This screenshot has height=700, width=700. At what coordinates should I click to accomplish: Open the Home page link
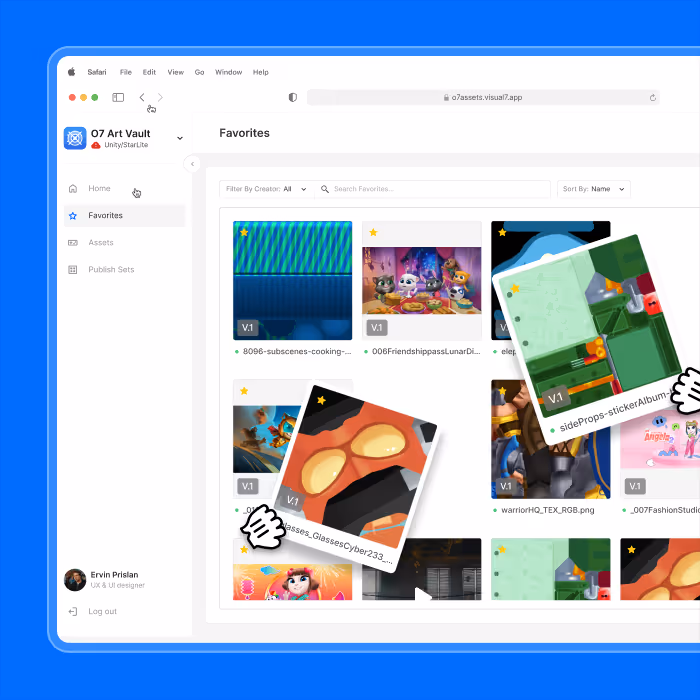[99, 188]
